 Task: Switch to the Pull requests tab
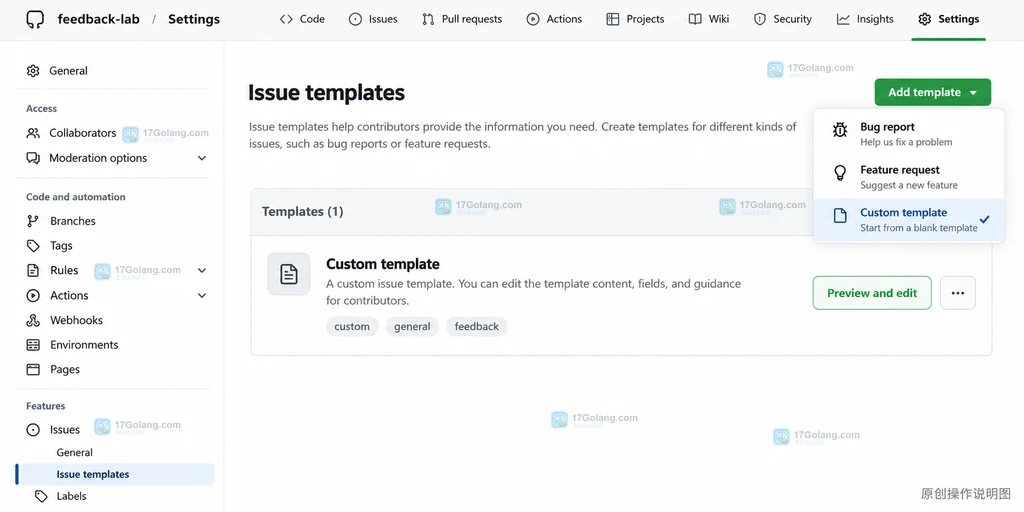(x=462, y=19)
